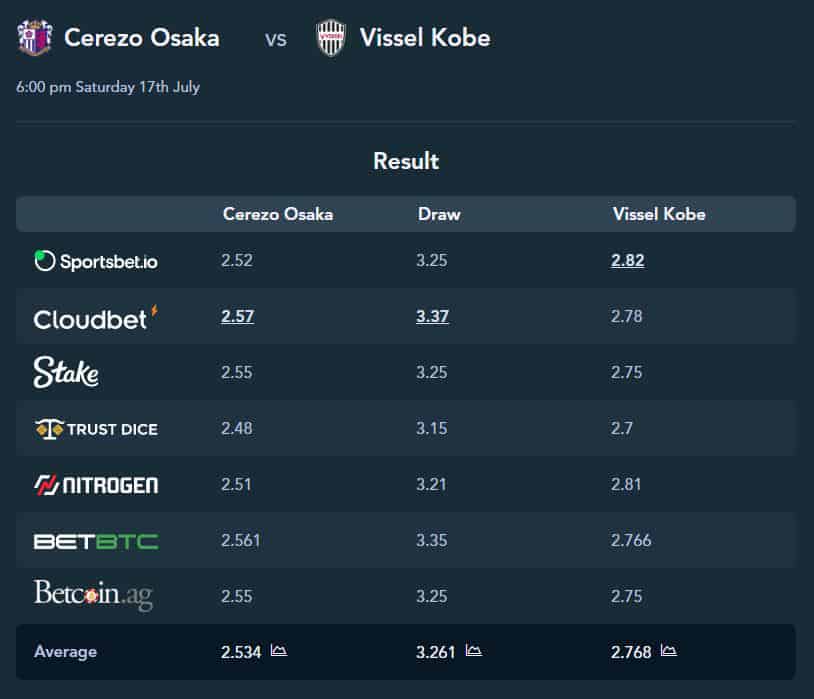Click Cloudbet best odds 2.57
The image size is (814, 699).
237,316
